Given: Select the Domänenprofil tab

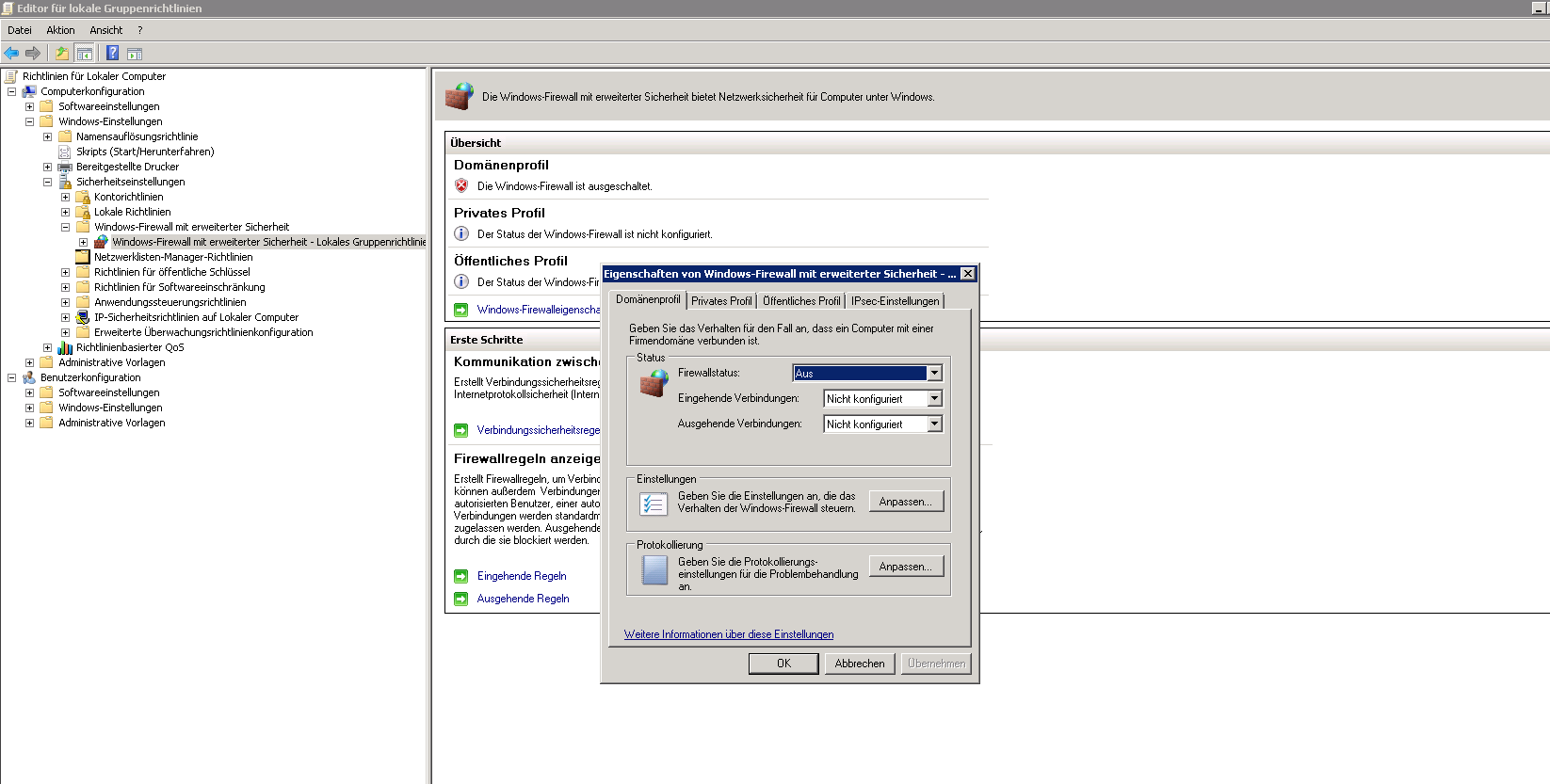Looking at the screenshot, I should [648, 299].
